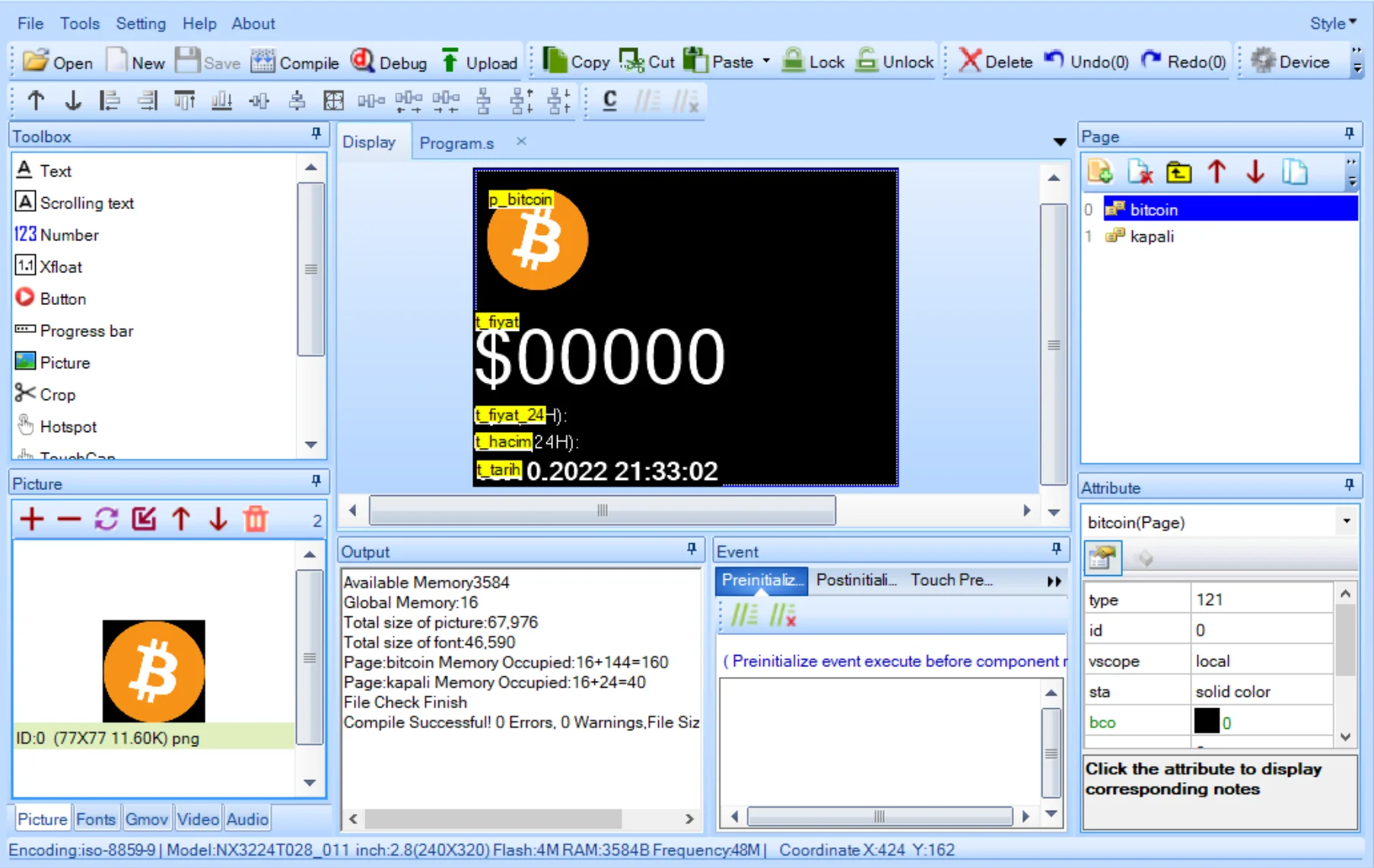Open a project with the Open button
Viewport: 1374px width, 868px height.
point(58,62)
